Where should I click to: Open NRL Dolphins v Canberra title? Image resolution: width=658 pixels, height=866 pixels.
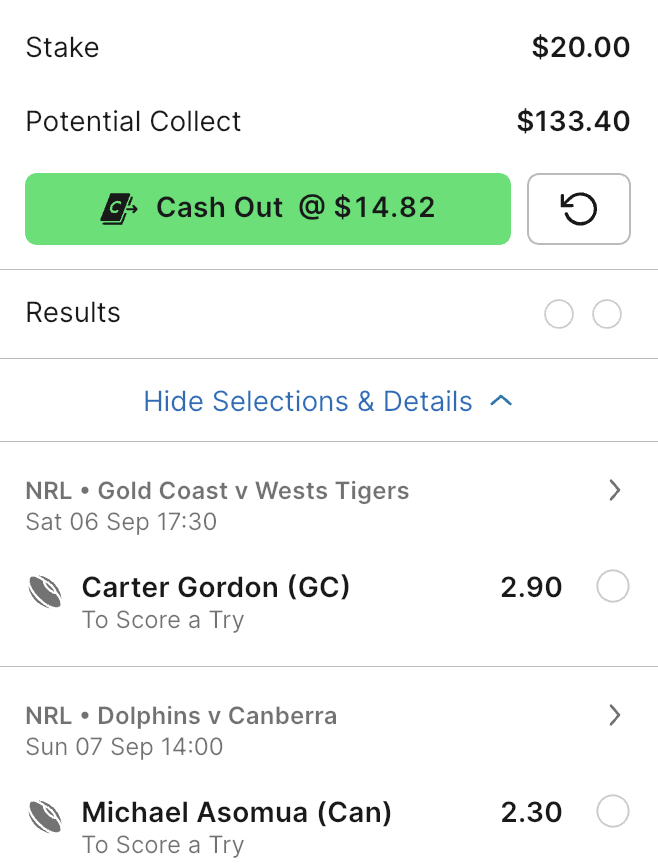[x=181, y=716]
